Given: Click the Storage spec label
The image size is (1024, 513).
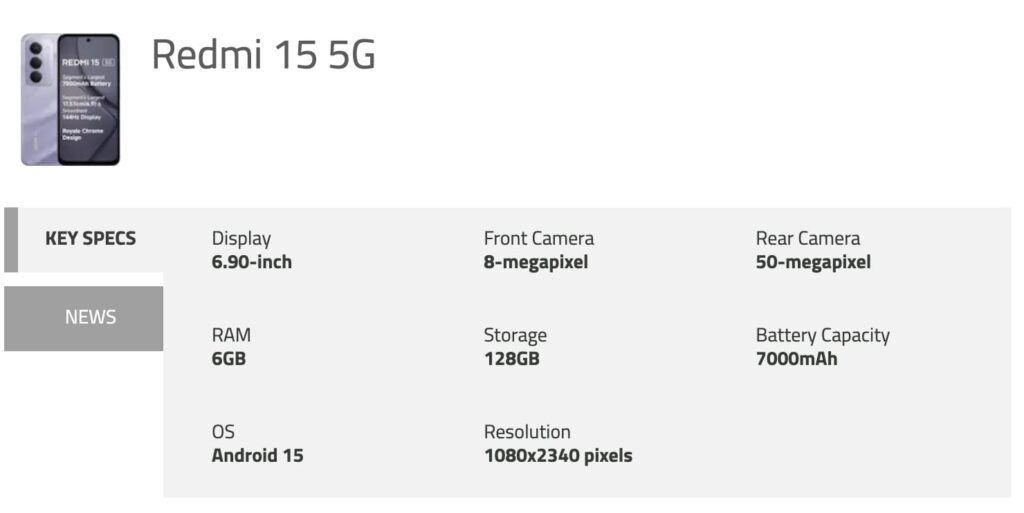Looking at the screenshot, I should 515,335.
